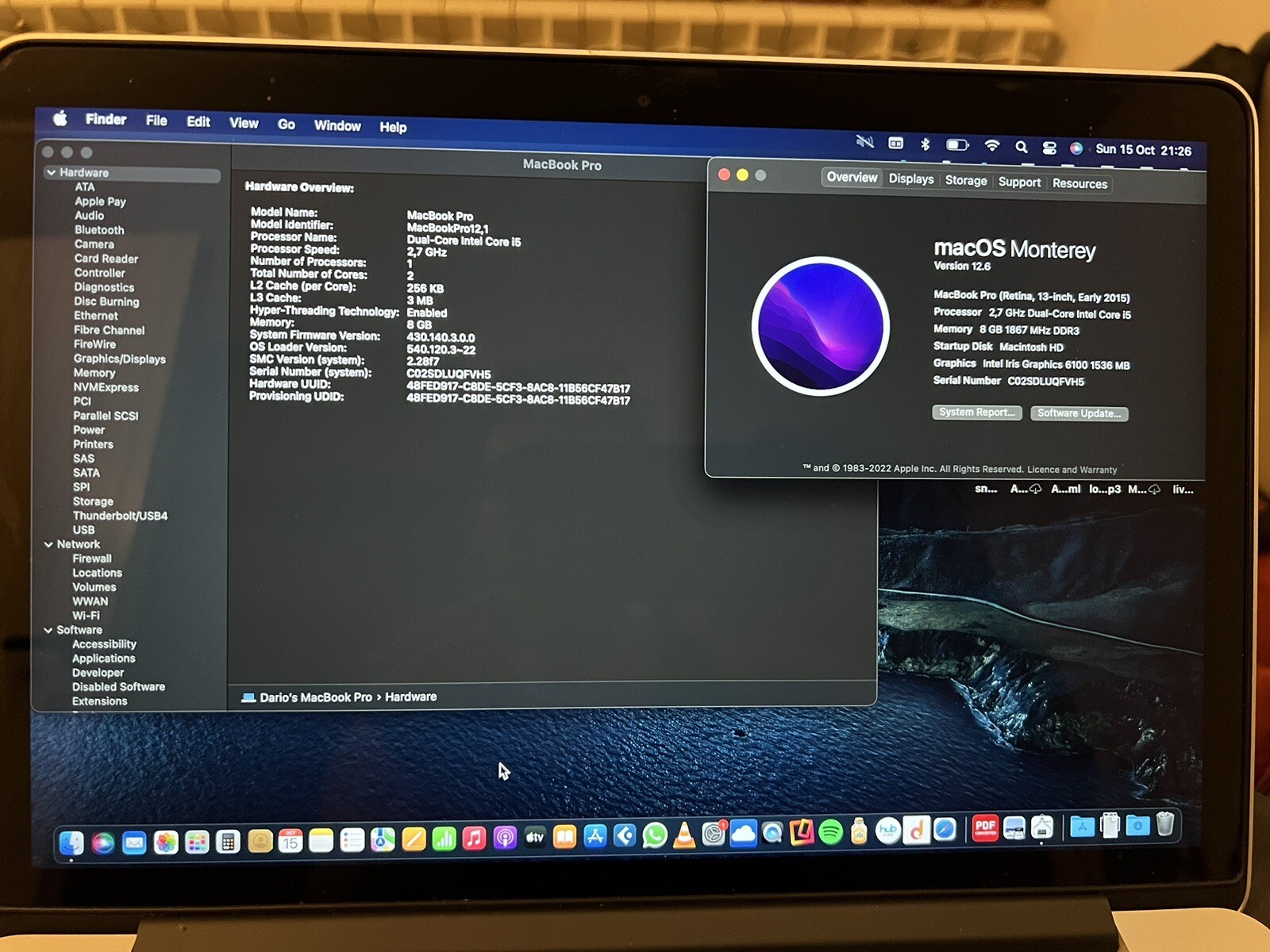Viewport: 1270px width, 952px height.
Task: Select Thunderbolt/USB4 in the sidebar
Action: tap(120, 516)
